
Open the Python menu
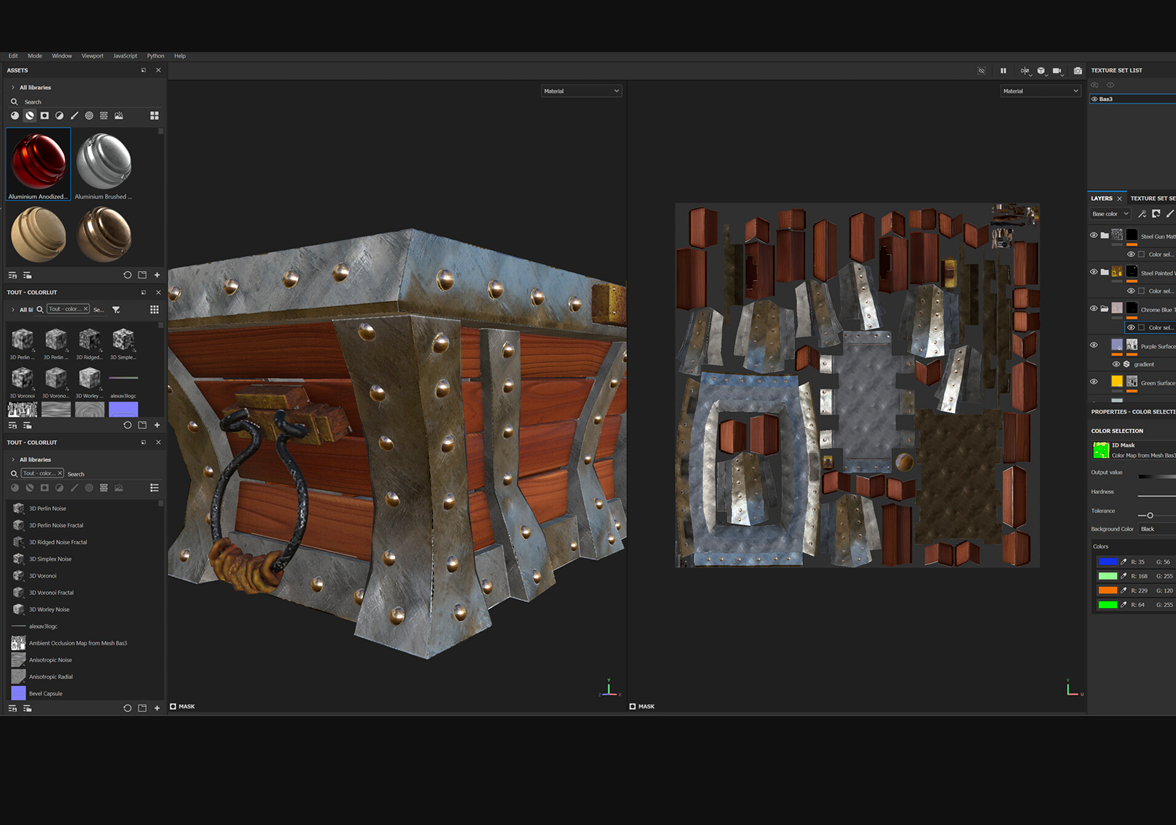click(155, 55)
